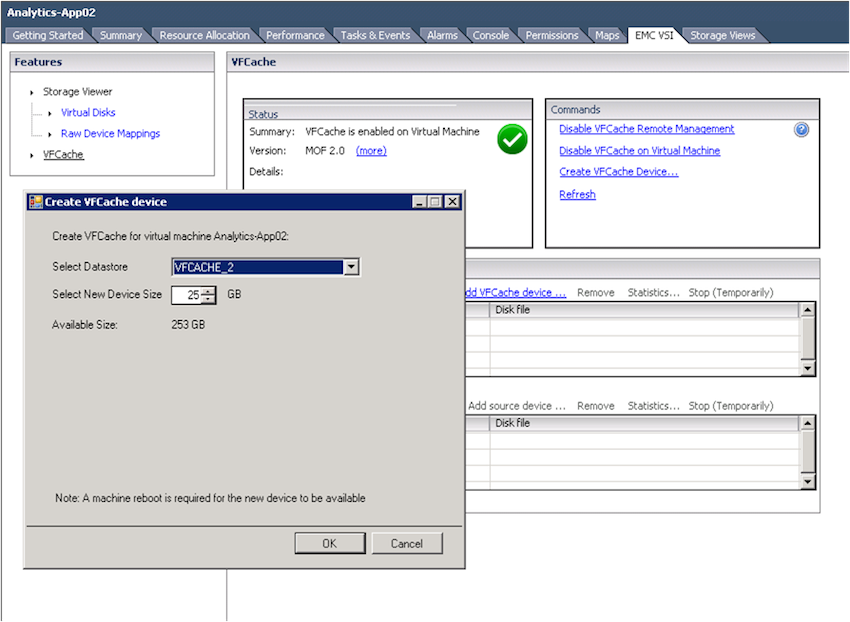Cancel the Create VFCache device dialog

click(407, 543)
